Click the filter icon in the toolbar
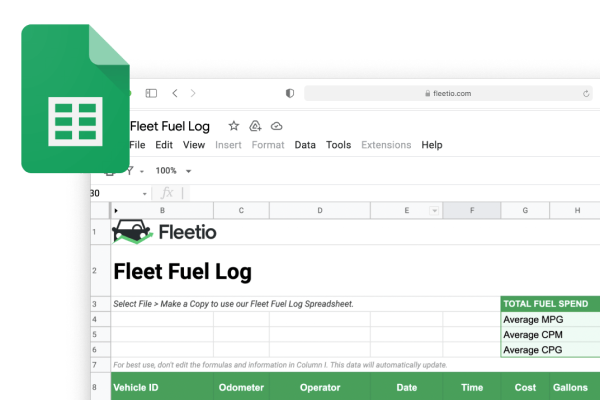600x400 pixels. pos(131,171)
